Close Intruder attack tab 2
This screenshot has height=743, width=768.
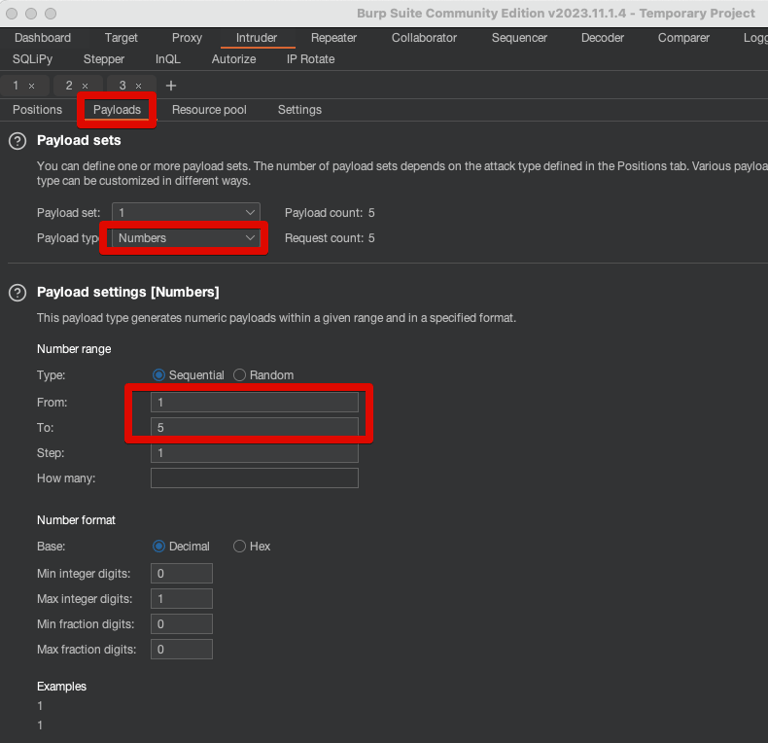point(85,86)
